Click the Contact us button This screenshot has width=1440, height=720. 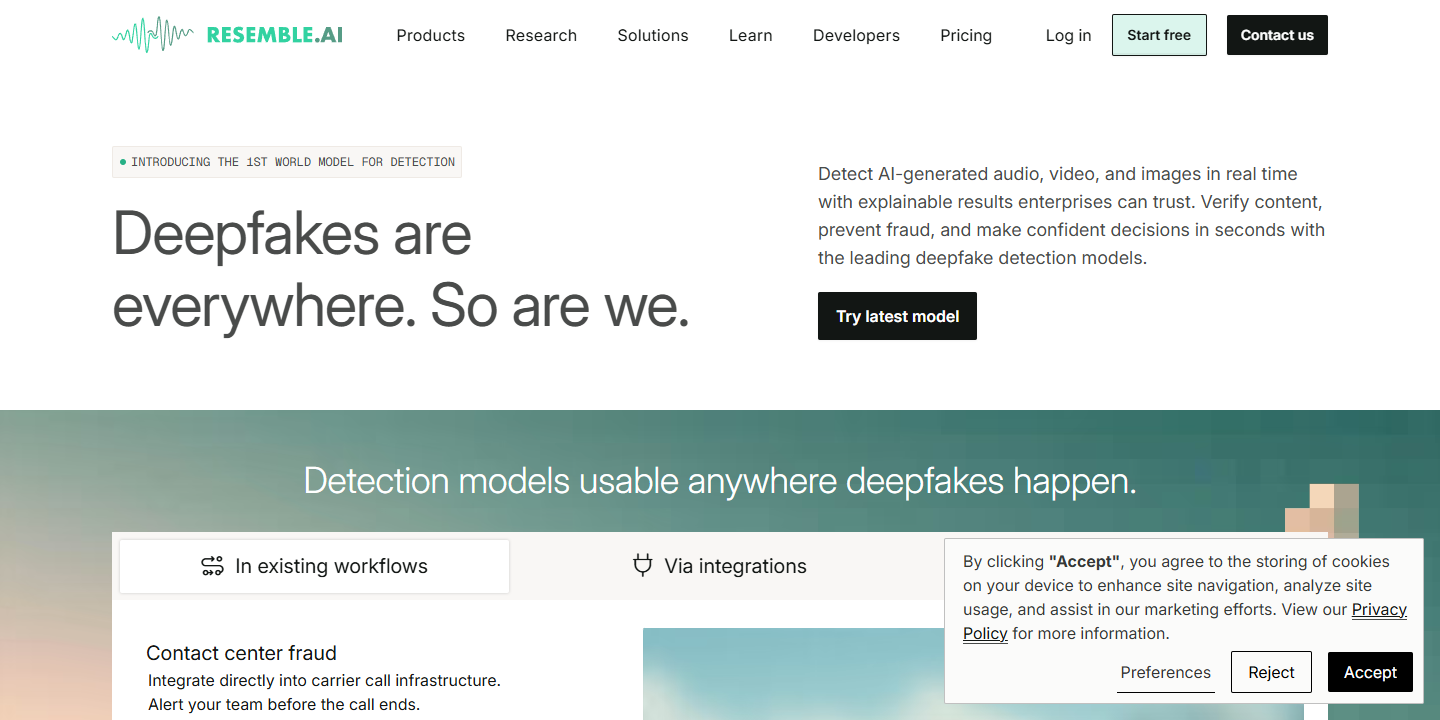[x=1277, y=35]
